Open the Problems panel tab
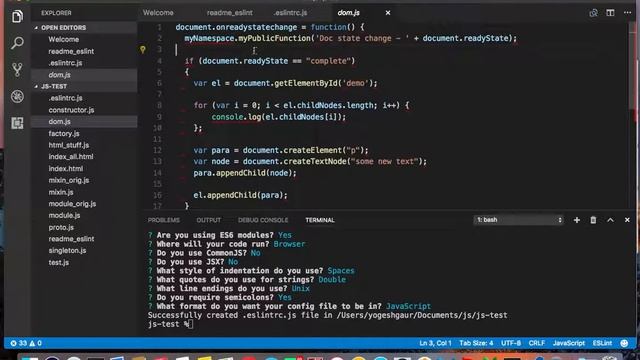This screenshot has width=640, height=360. click(x=164, y=220)
